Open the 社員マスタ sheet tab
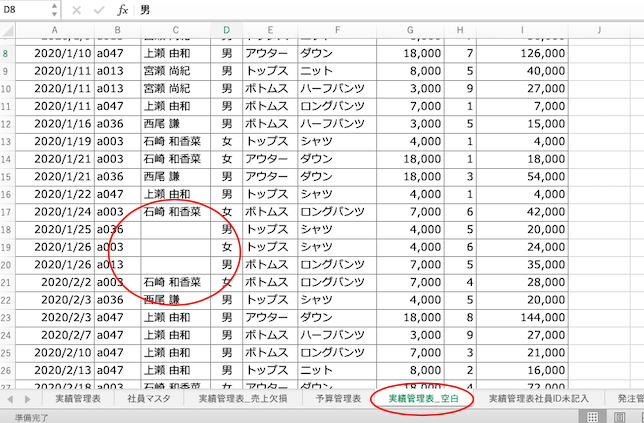Image resolution: width=644 pixels, height=423 pixels. [x=147, y=398]
